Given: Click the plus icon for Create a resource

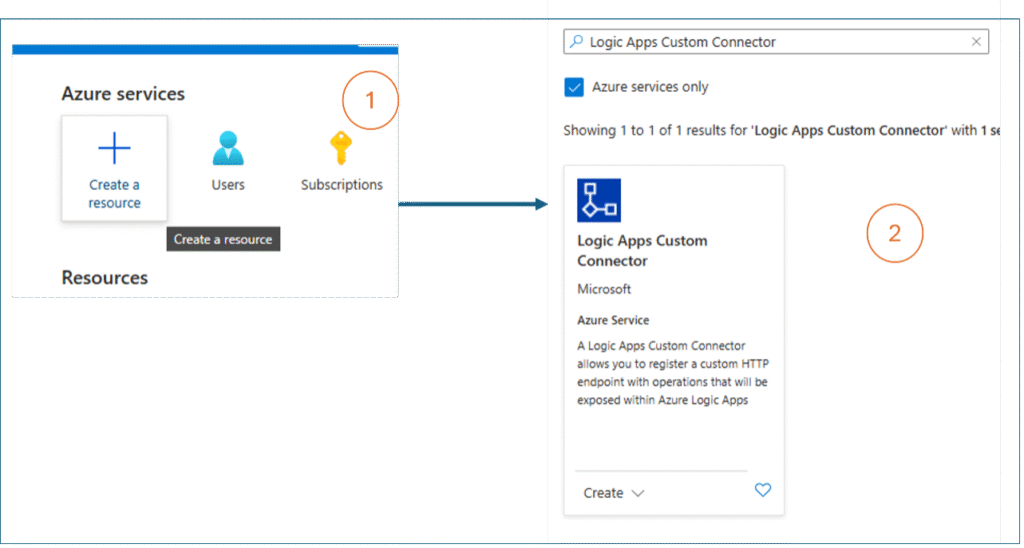Looking at the screenshot, I should tap(114, 149).
